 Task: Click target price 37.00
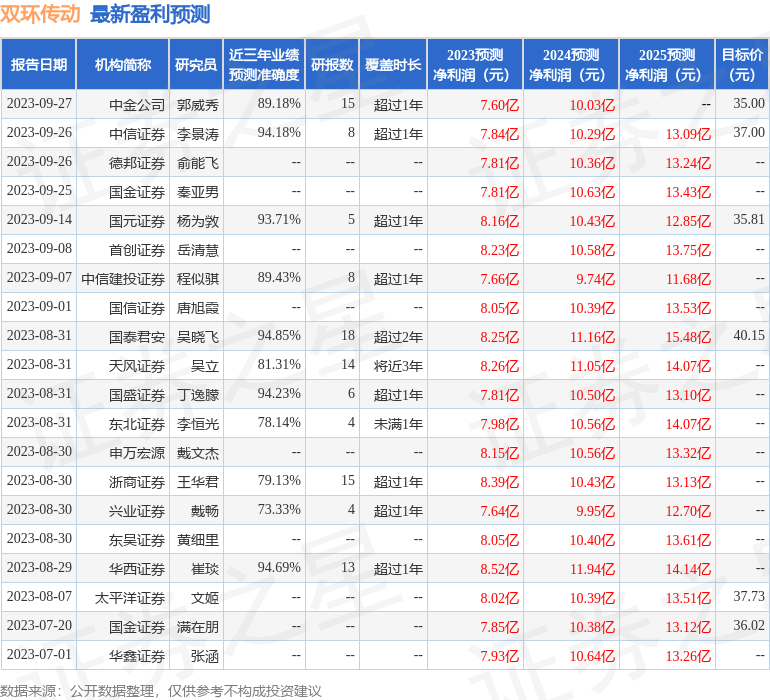coord(749,133)
